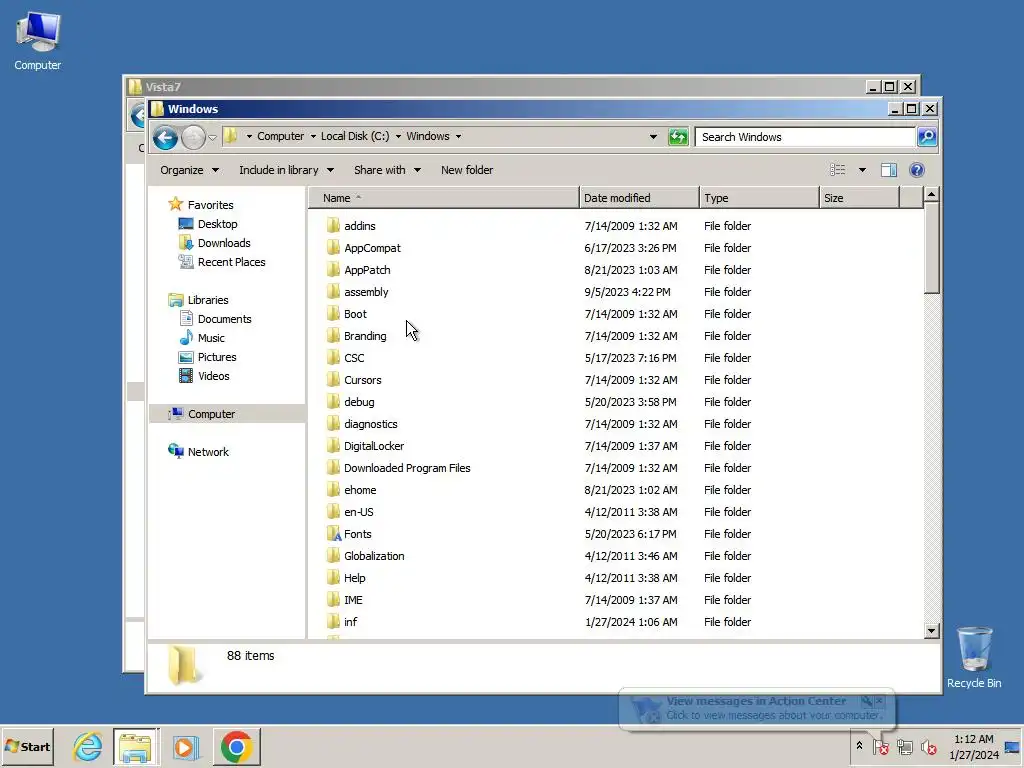Show hidden tray icons arrow
Screen dimensions: 1024x768
pyautogui.click(x=859, y=746)
